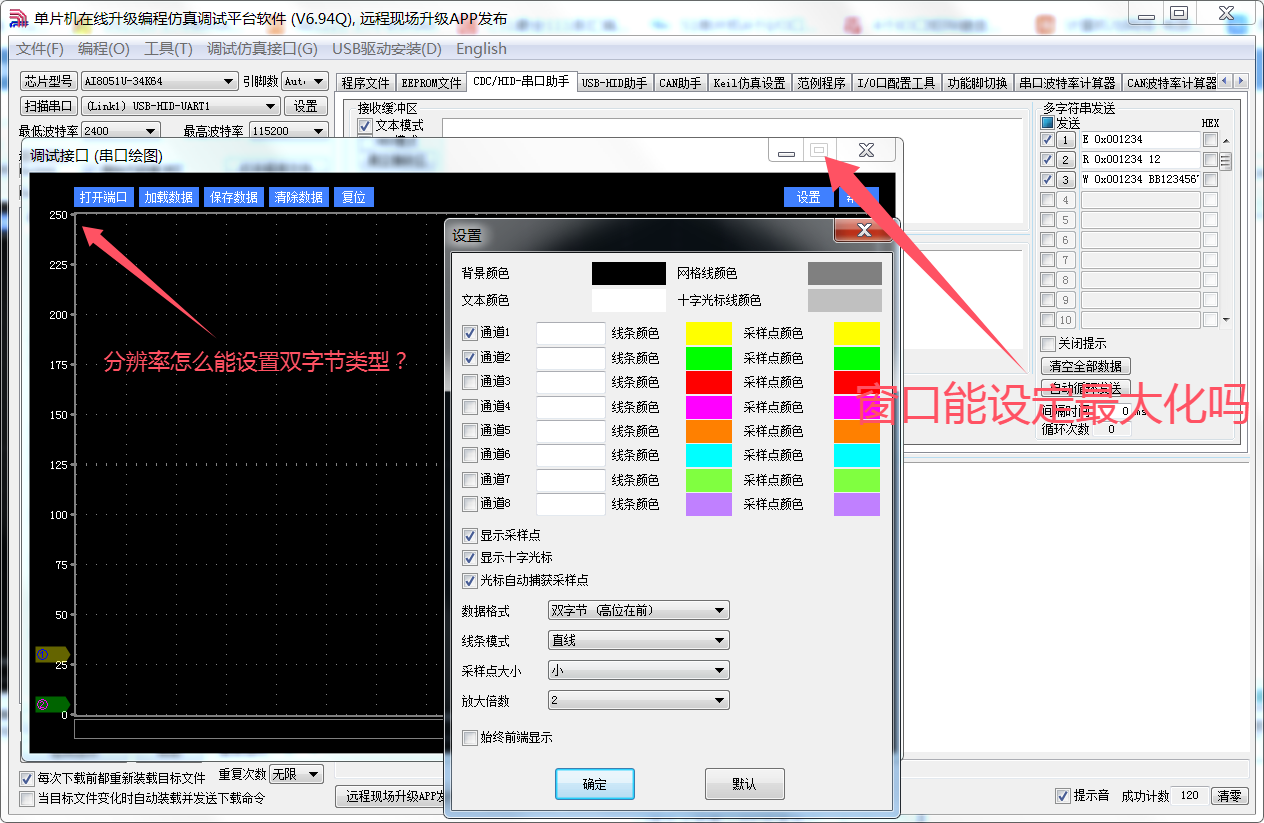Click the channel 2 marker on plot axis
The width and height of the screenshot is (1264, 823).
click(x=52, y=705)
